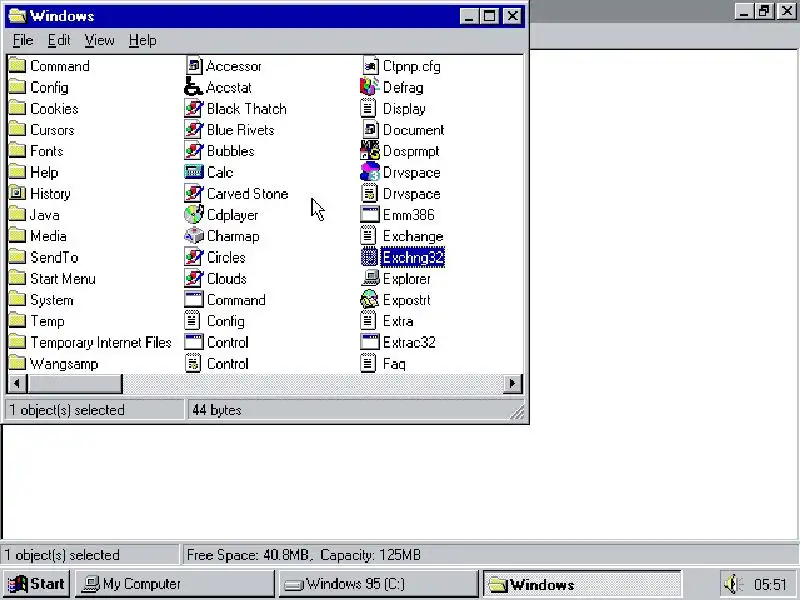This screenshot has width=800, height=600.
Task: Select the Black Thatch bitmap icon
Action: pos(194,109)
